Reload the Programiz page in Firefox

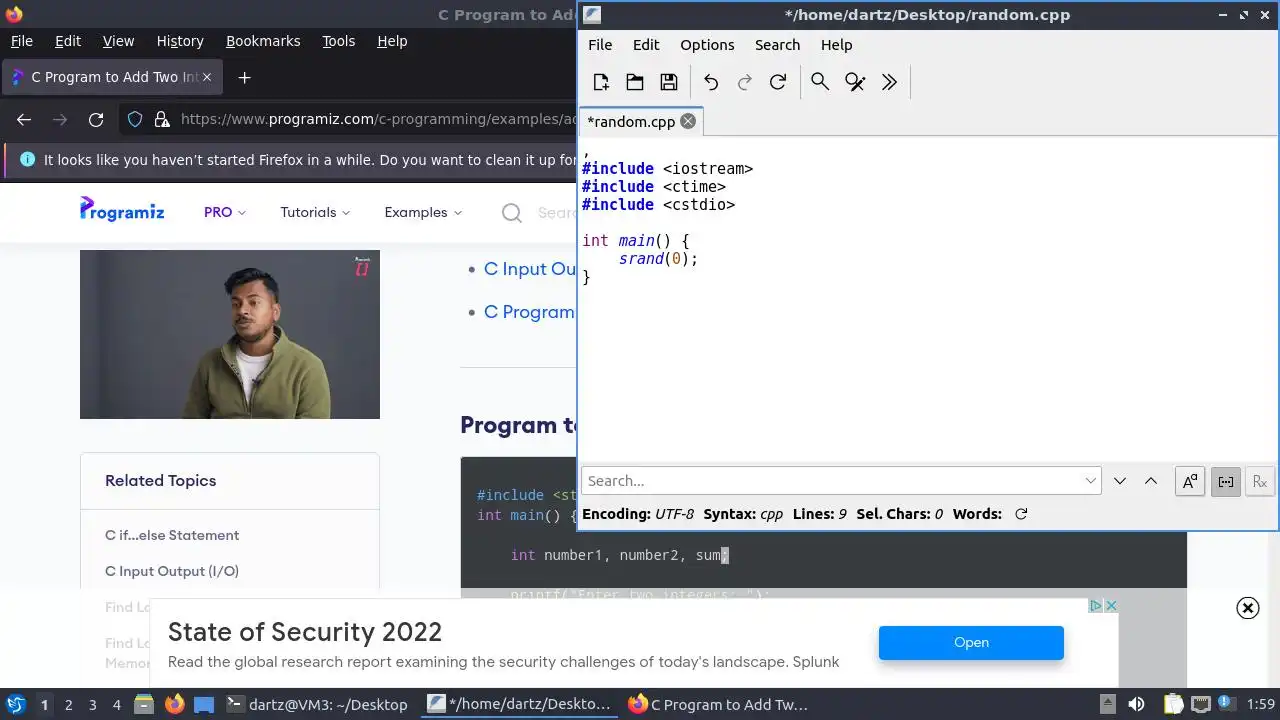(96, 119)
